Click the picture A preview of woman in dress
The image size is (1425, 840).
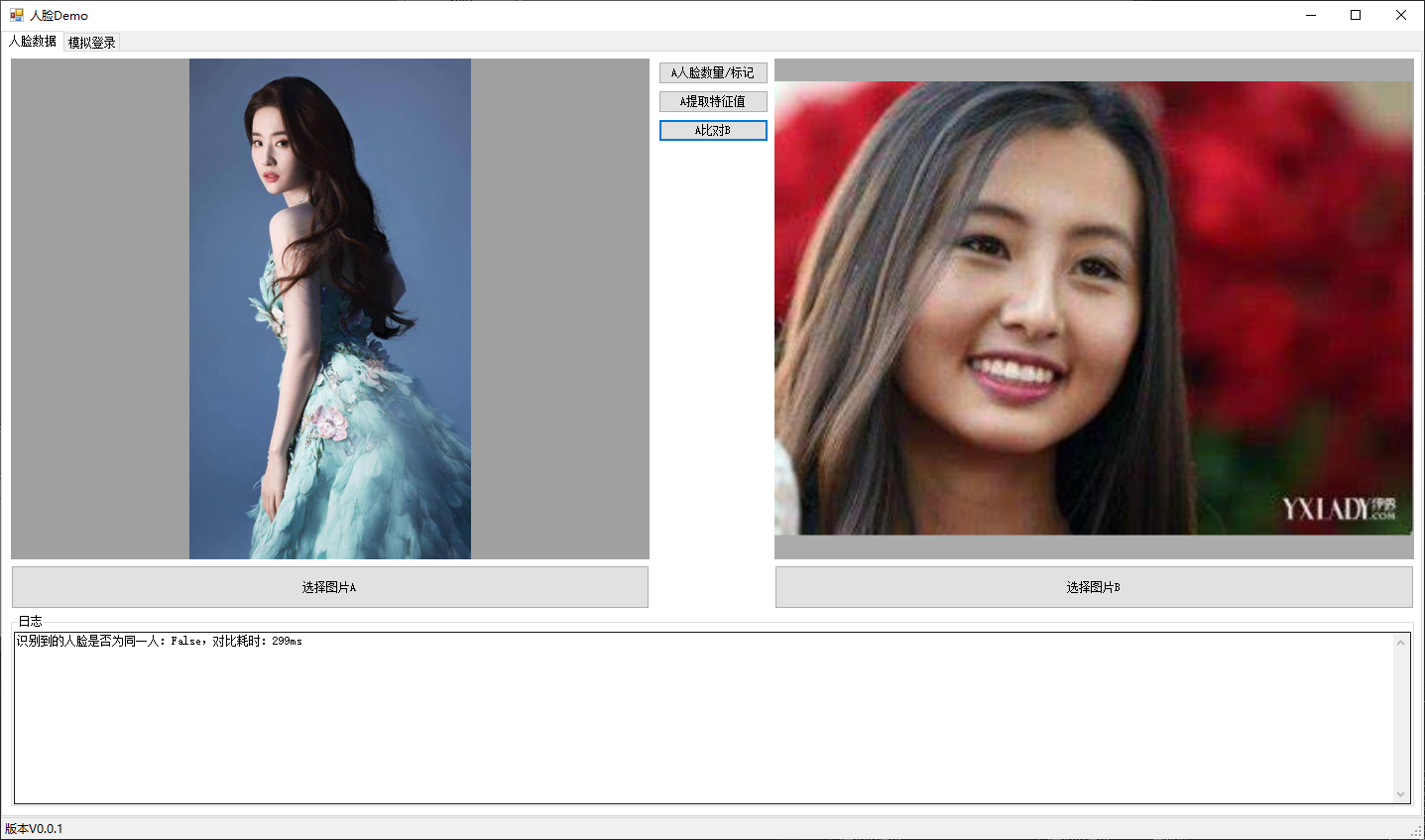(330, 308)
